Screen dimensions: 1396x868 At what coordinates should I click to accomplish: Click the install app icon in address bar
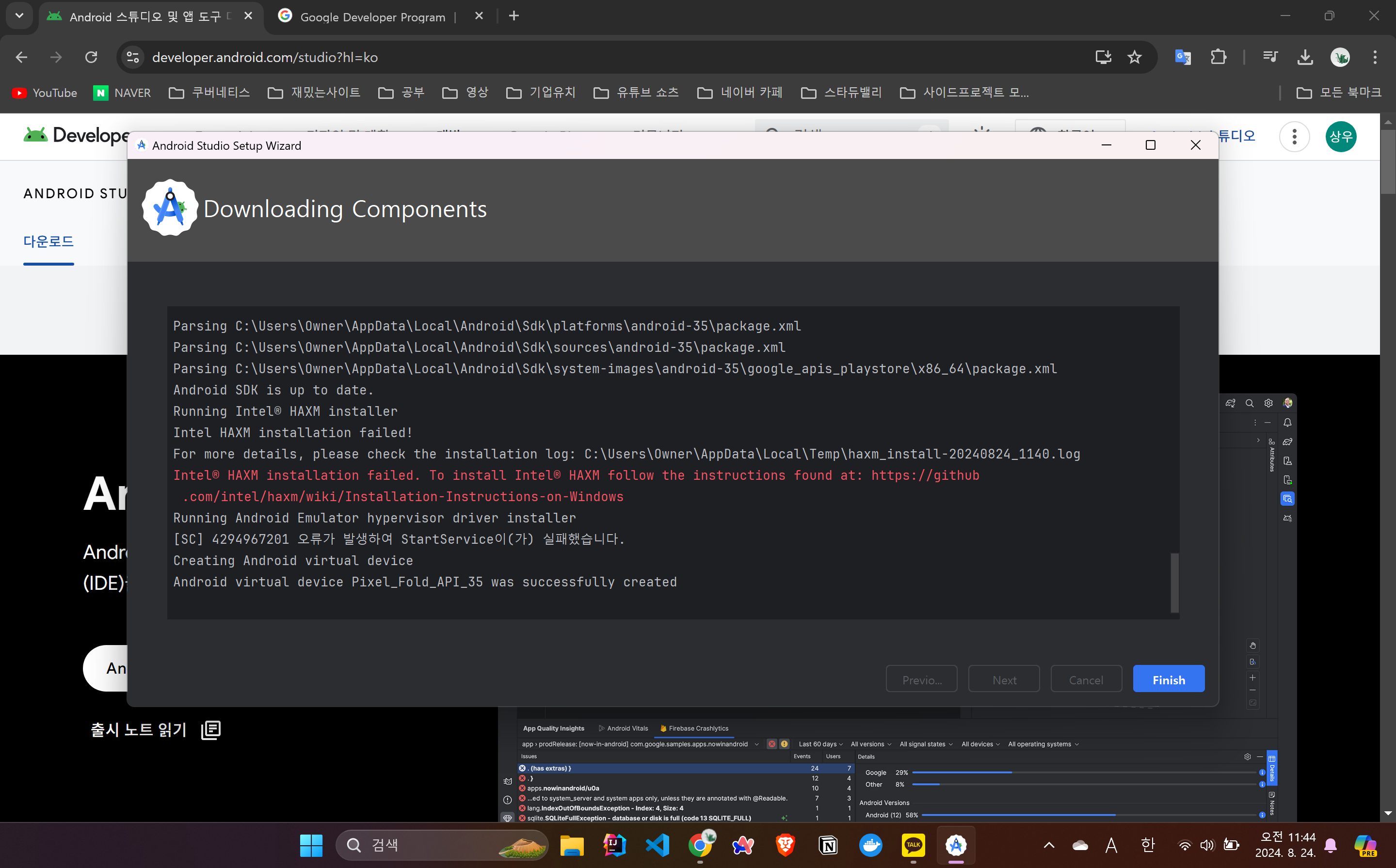(x=1103, y=57)
